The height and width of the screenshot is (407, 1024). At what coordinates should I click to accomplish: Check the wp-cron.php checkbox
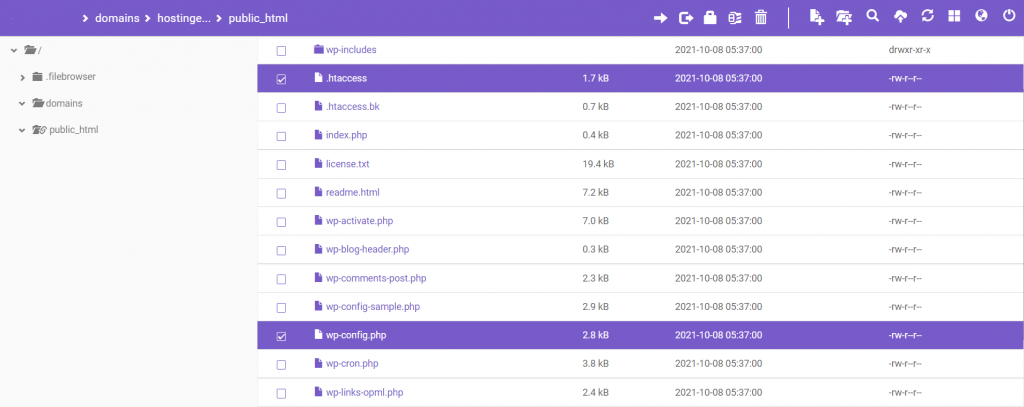[281, 365]
